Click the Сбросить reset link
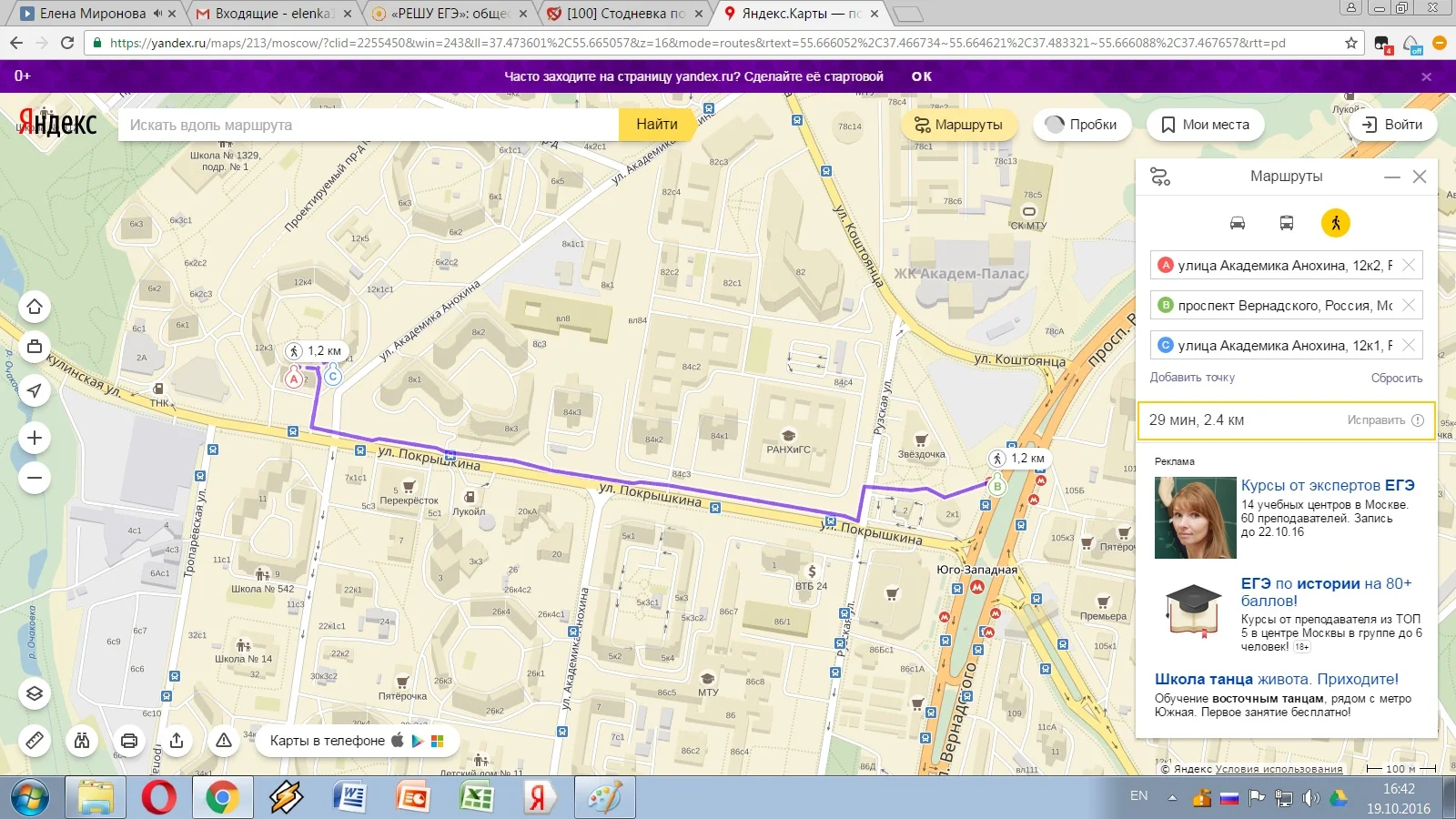Screen dimensions: 1456x819 pyautogui.click(x=1397, y=378)
